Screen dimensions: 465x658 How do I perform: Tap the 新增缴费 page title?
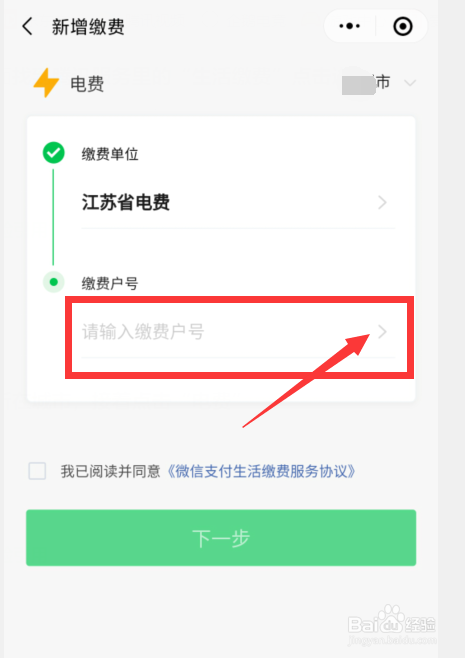tap(88, 27)
